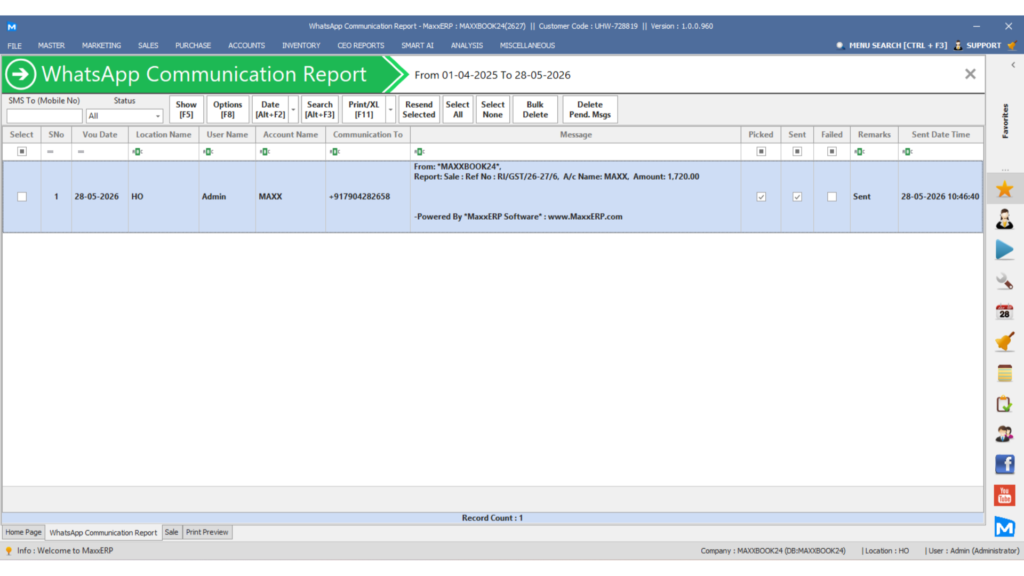Toggle the Picked checkbox in row 1

[x=761, y=197]
